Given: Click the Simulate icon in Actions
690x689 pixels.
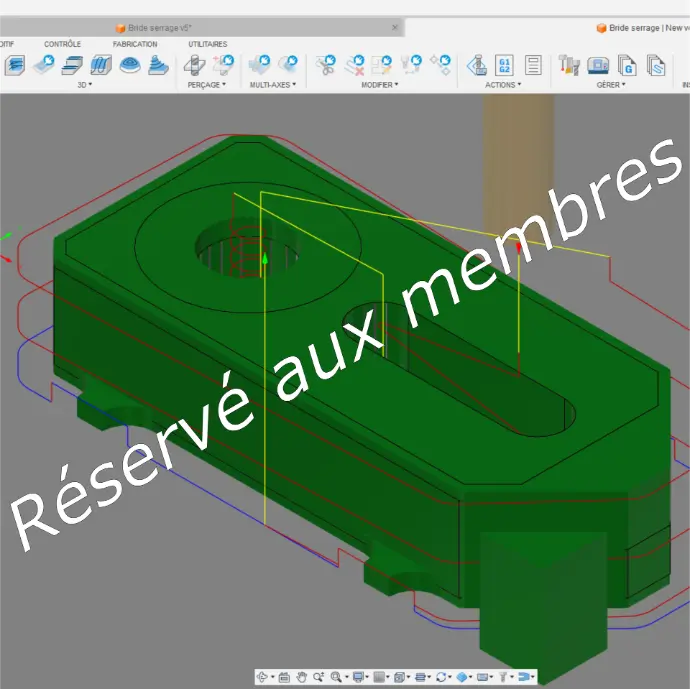Looking at the screenshot, I should [477, 66].
